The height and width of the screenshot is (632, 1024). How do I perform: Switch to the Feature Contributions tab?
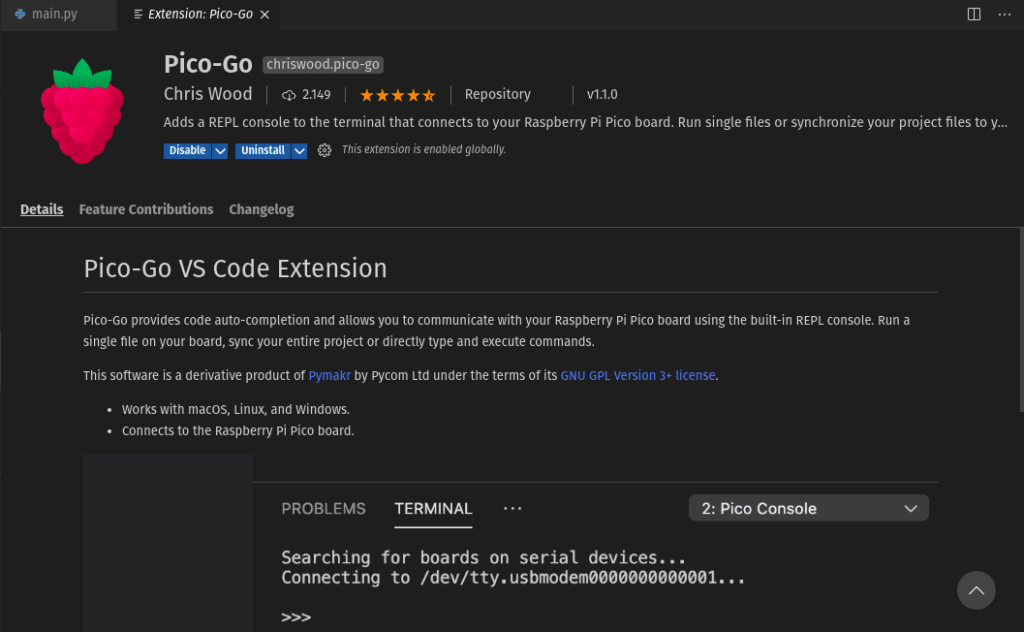[146, 209]
